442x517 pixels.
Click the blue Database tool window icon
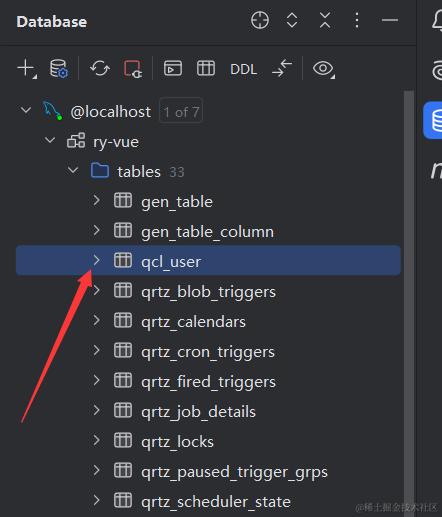[x=433, y=120]
